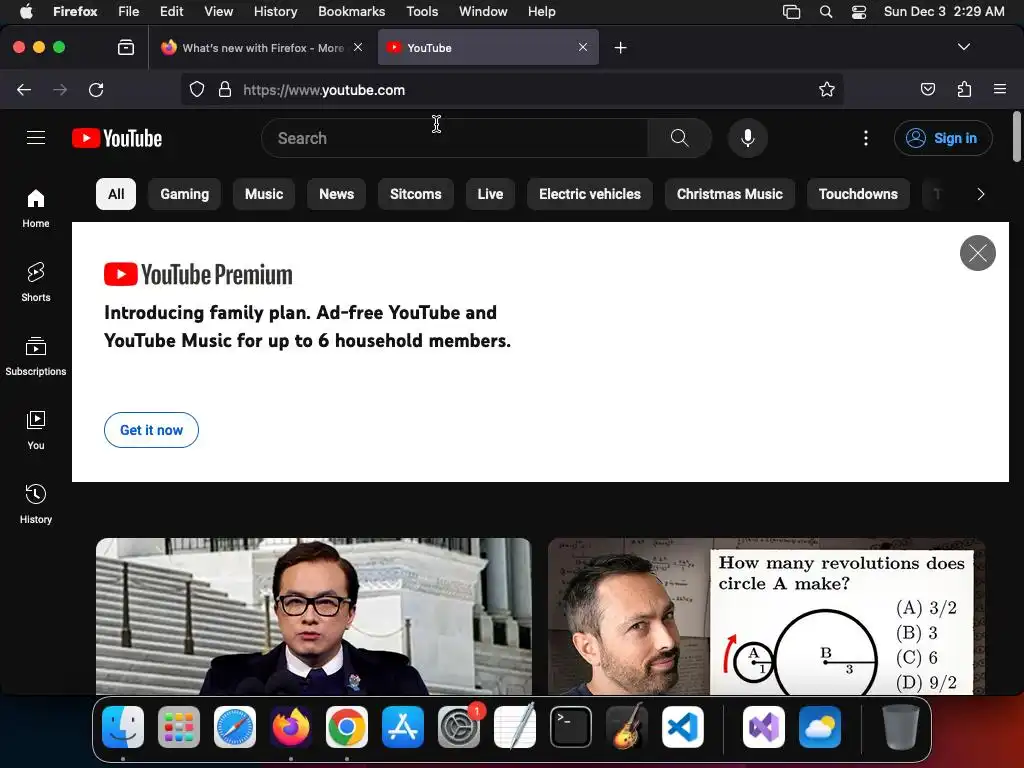Image resolution: width=1024 pixels, height=768 pixels.
Task: Click the YouTube logo
Action: tap(117, 138)
